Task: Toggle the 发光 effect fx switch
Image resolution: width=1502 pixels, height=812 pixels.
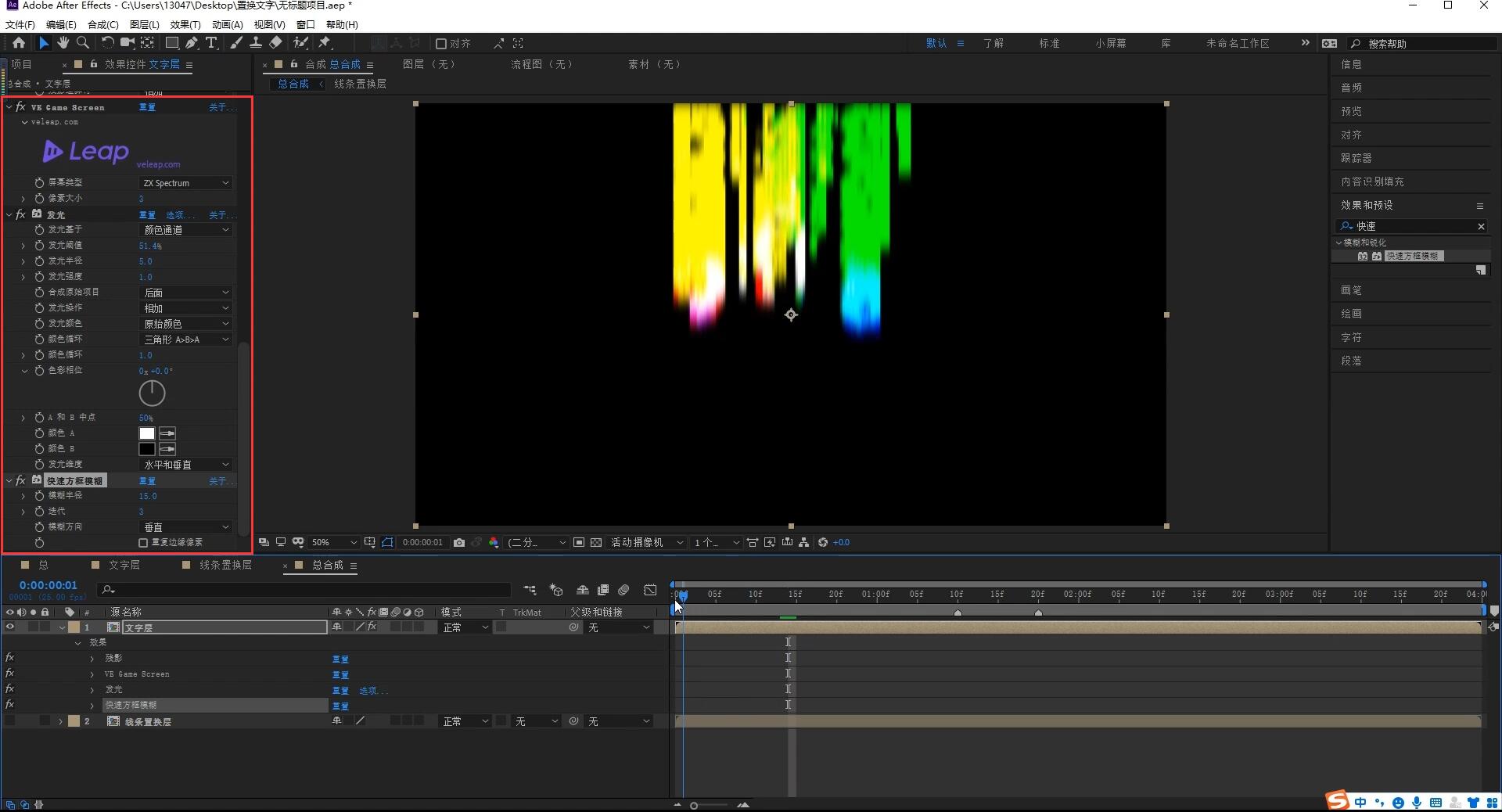Action: point(20,214)
